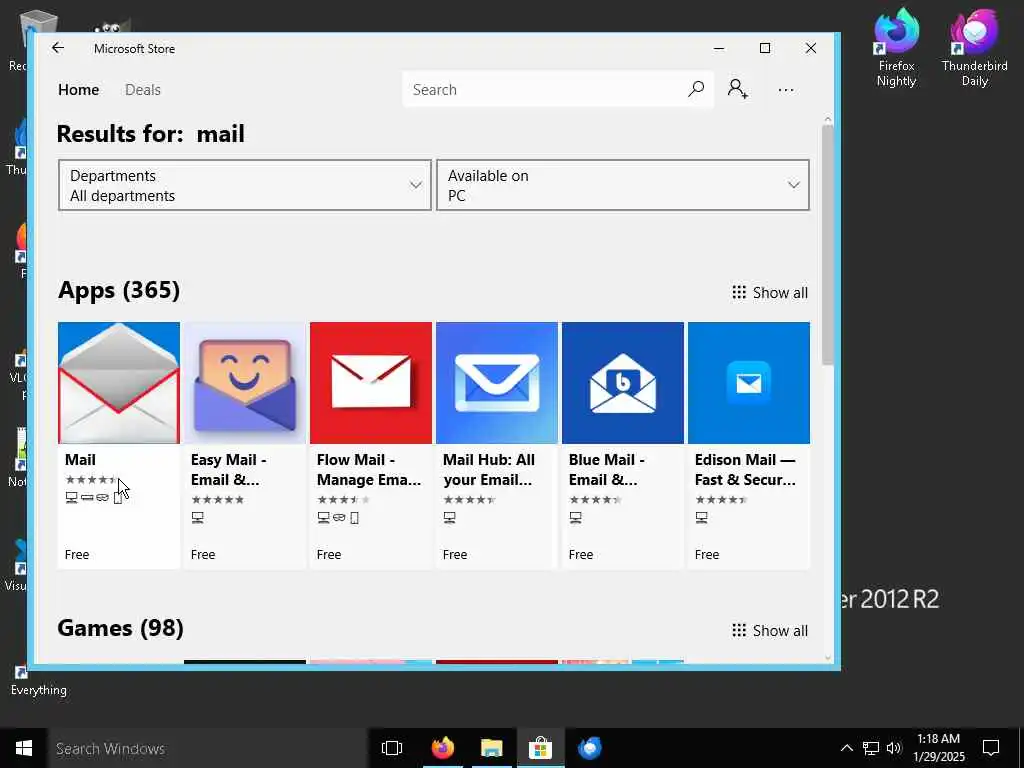Open the Everything desktop shortcut

39,679
